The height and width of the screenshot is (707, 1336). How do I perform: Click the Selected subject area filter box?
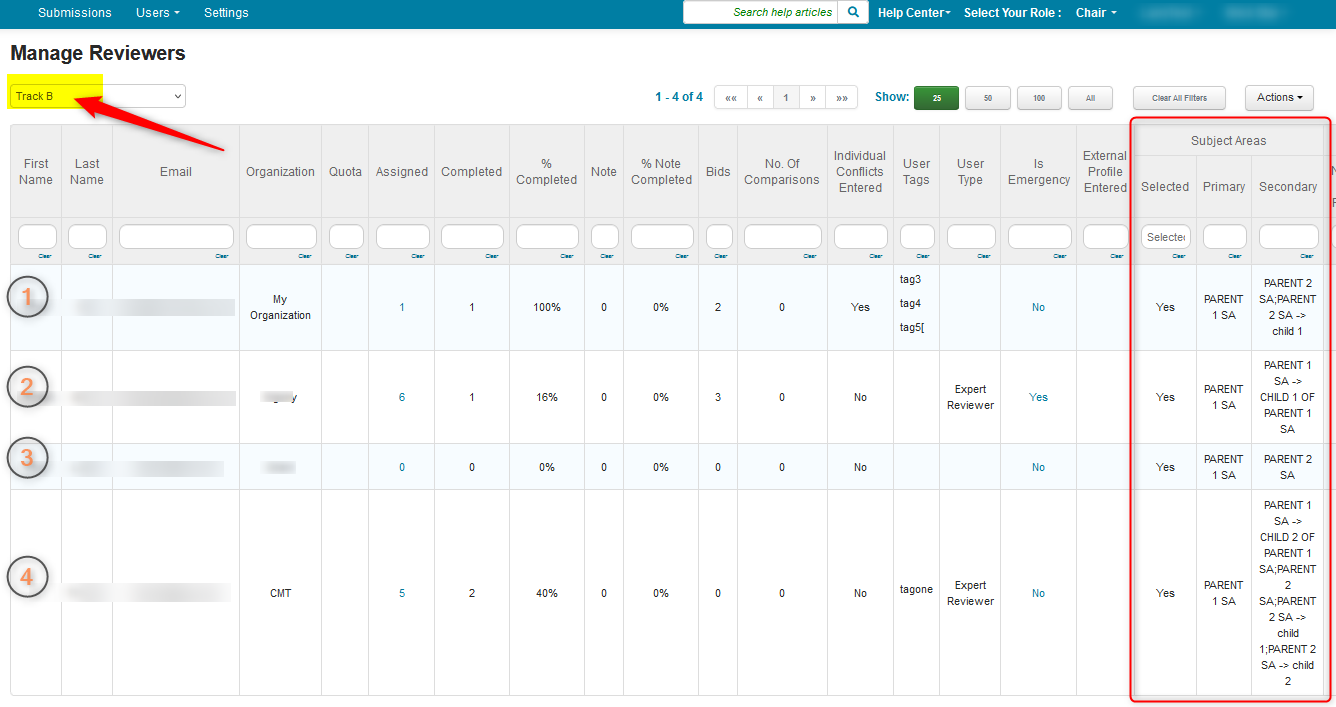click(x=1166, y=237)
